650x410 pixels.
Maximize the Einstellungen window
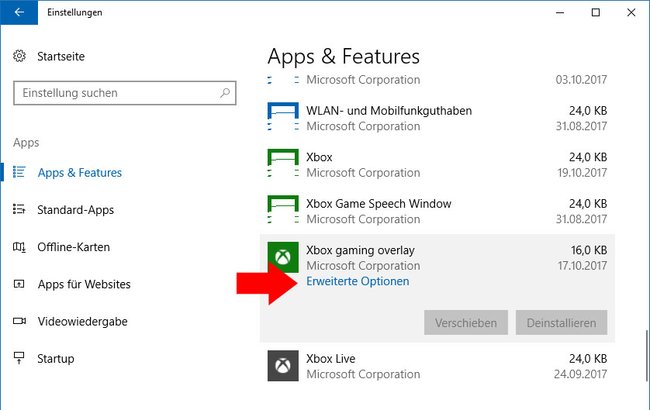pyautogui.click(x=596, y=12)
